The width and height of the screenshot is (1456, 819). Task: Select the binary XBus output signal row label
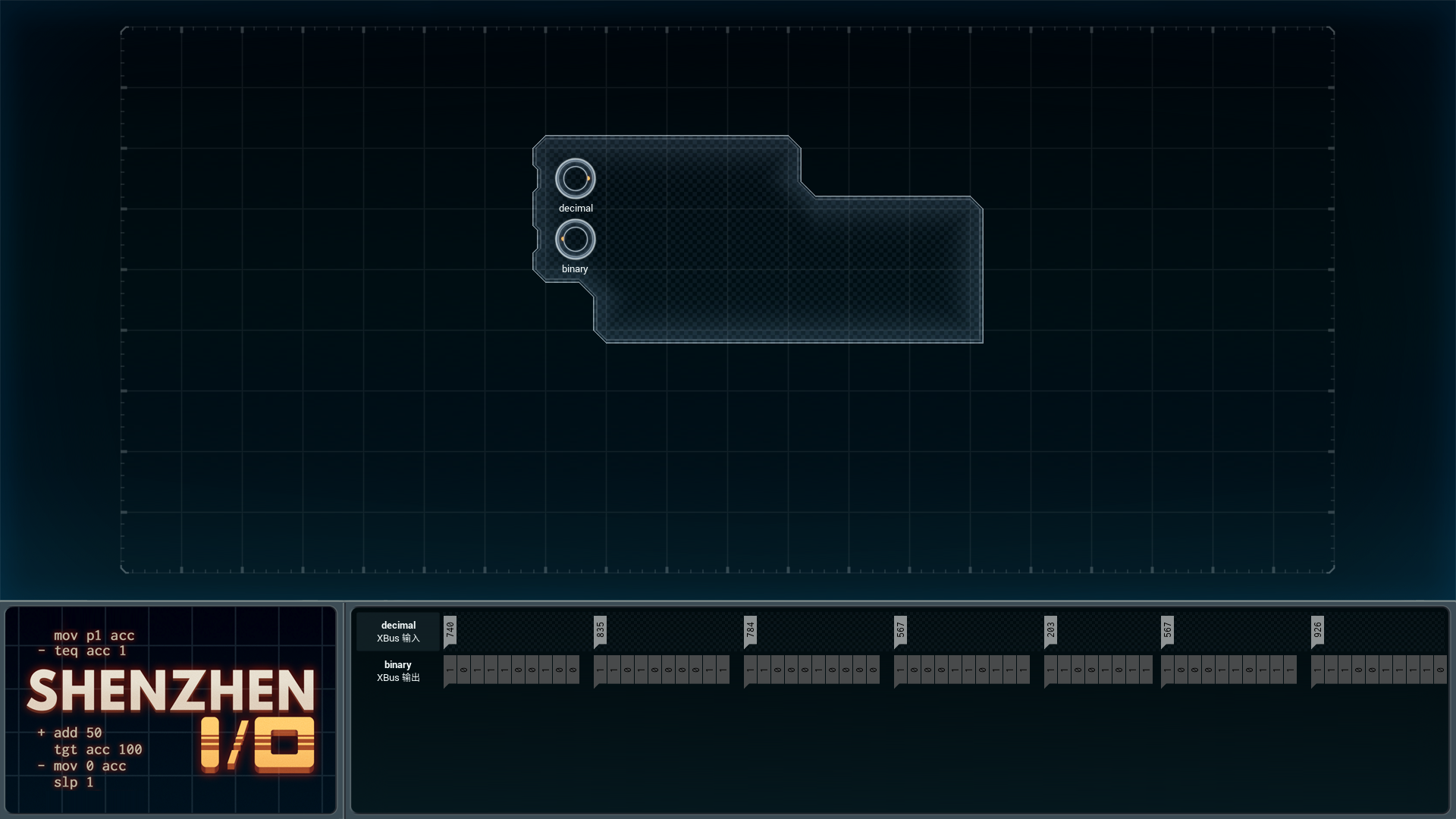398,671
